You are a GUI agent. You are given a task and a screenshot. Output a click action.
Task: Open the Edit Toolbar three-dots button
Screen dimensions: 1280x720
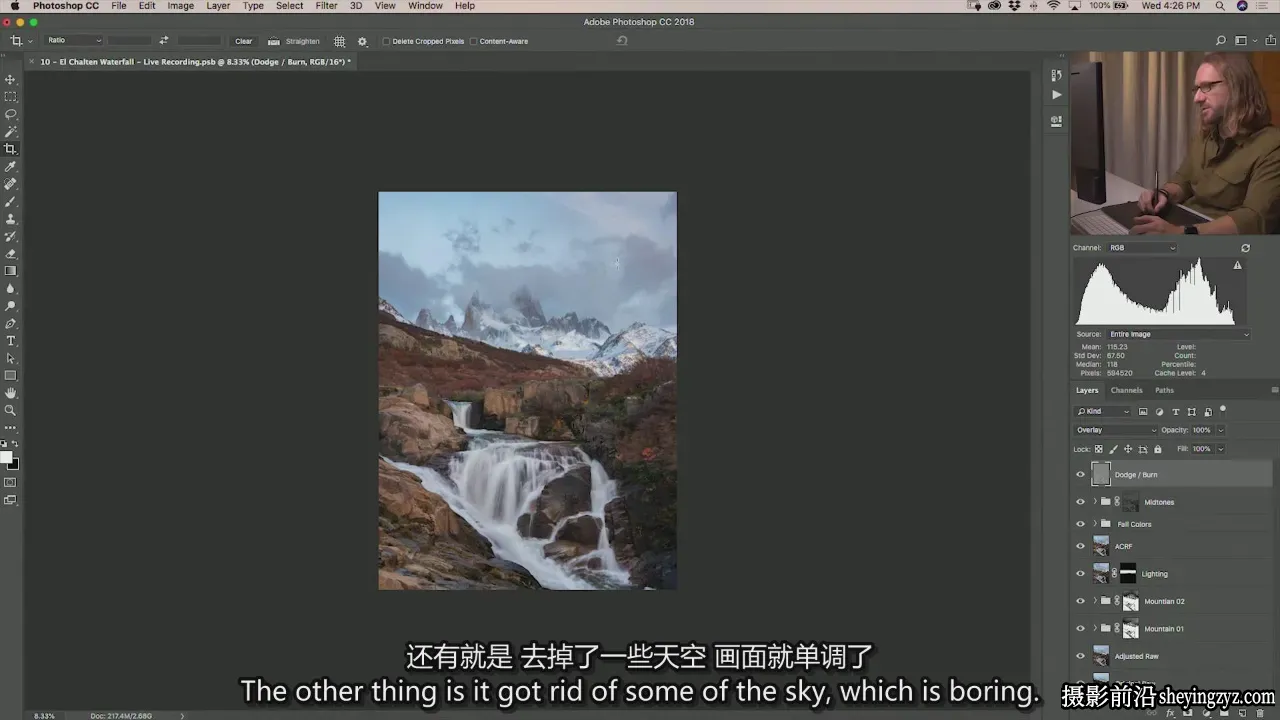point(11,427)
